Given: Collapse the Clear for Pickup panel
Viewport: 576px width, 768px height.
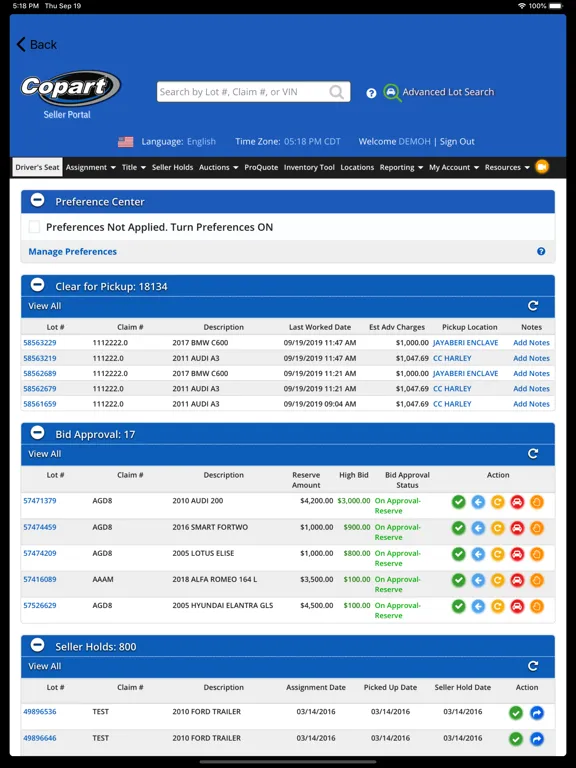Looking at the screenshot, I should (x=38, y=285).
